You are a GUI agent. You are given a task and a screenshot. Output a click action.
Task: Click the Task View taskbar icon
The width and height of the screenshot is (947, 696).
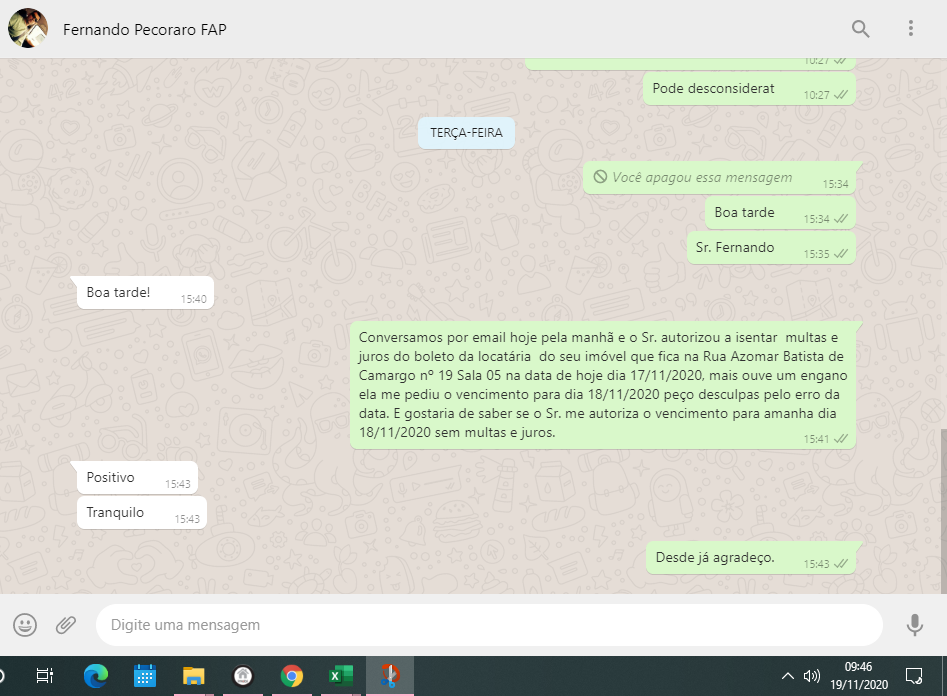(x=44, y=676)
